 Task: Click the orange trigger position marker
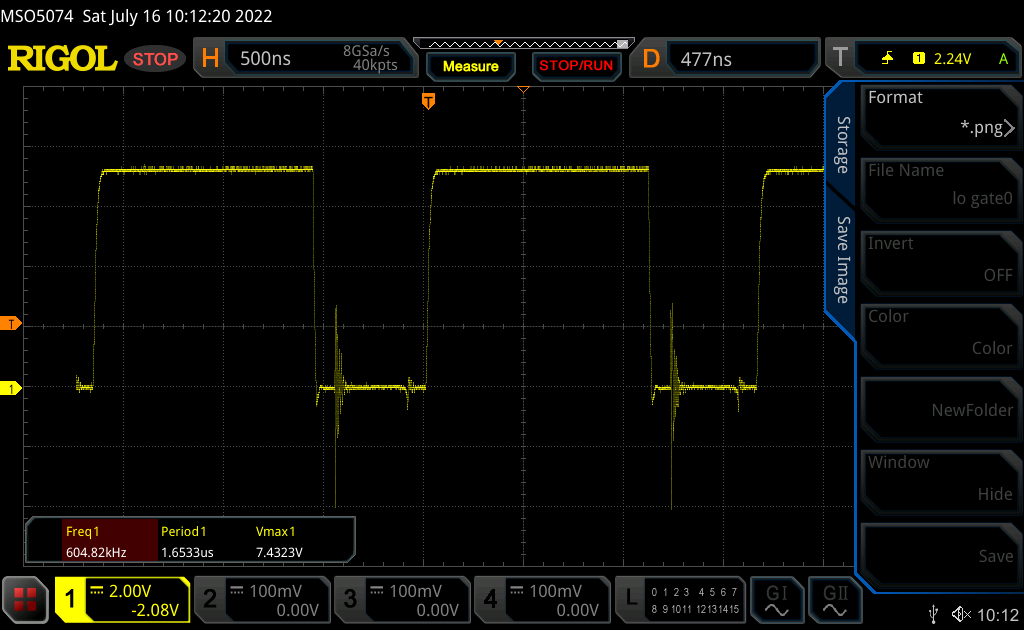[x=428, y=101]
